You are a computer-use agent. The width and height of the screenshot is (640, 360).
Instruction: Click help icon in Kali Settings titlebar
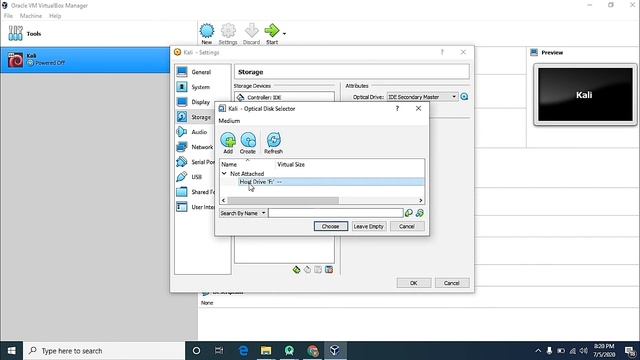[442, 52]
